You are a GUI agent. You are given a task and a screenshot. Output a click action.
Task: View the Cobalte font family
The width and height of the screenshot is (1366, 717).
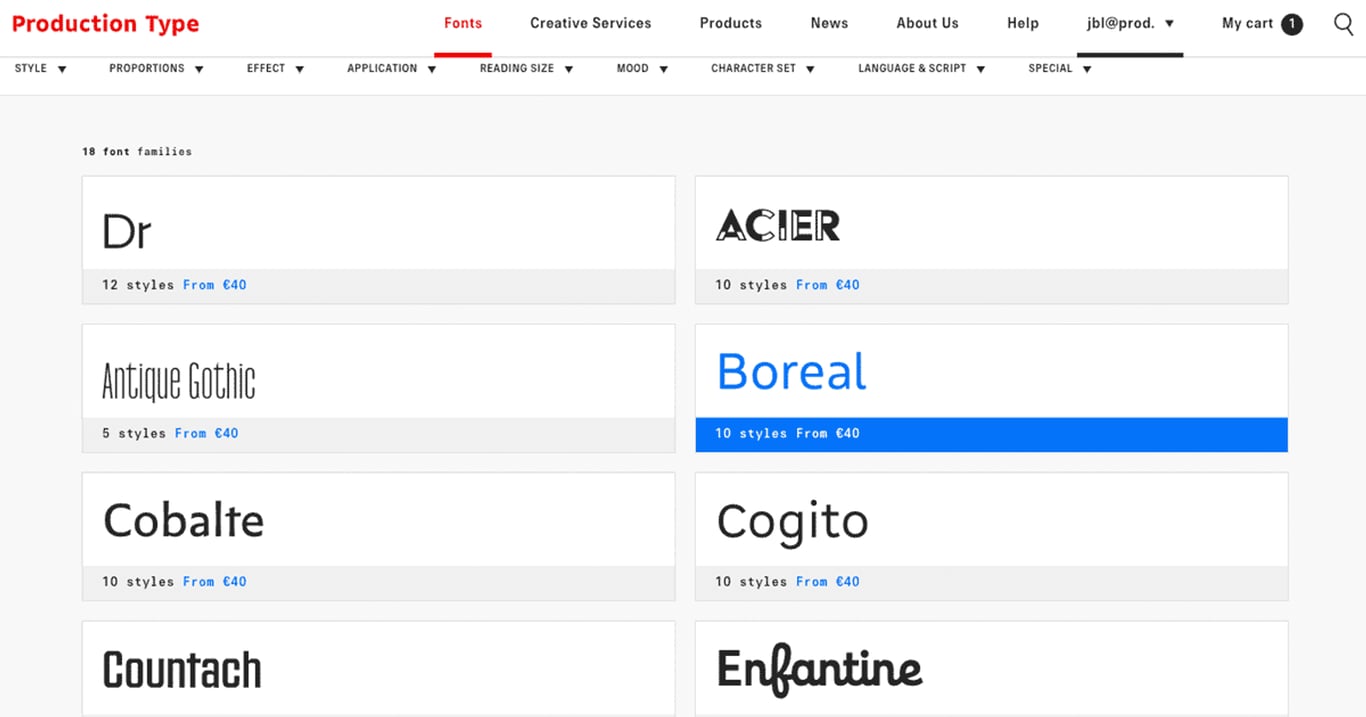[378, 536]
